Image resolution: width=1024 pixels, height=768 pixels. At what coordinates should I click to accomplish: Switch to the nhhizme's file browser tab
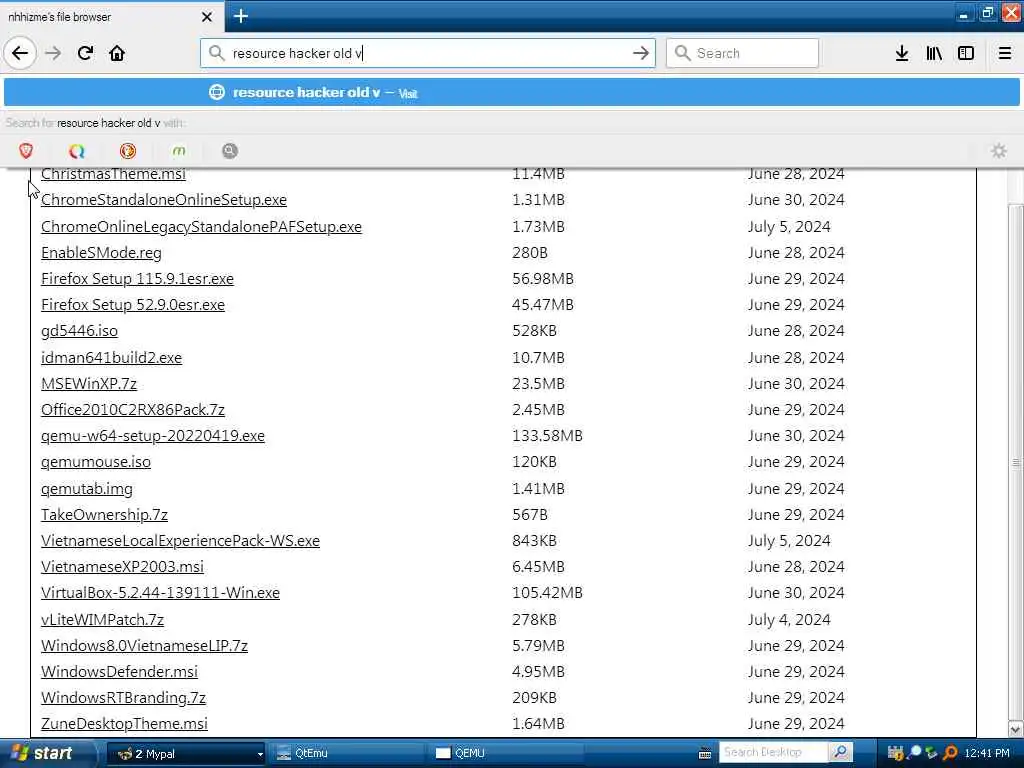click(x=104, y=17)
